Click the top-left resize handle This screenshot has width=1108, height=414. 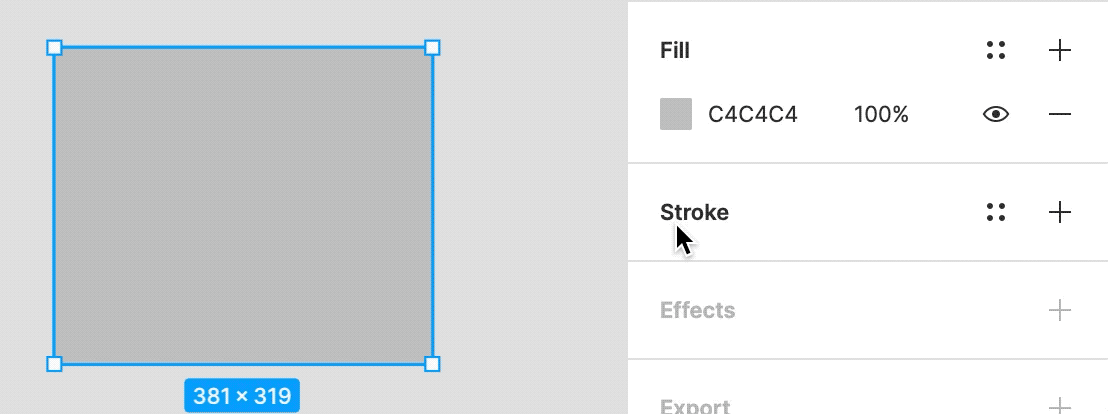tap(55, 47)
